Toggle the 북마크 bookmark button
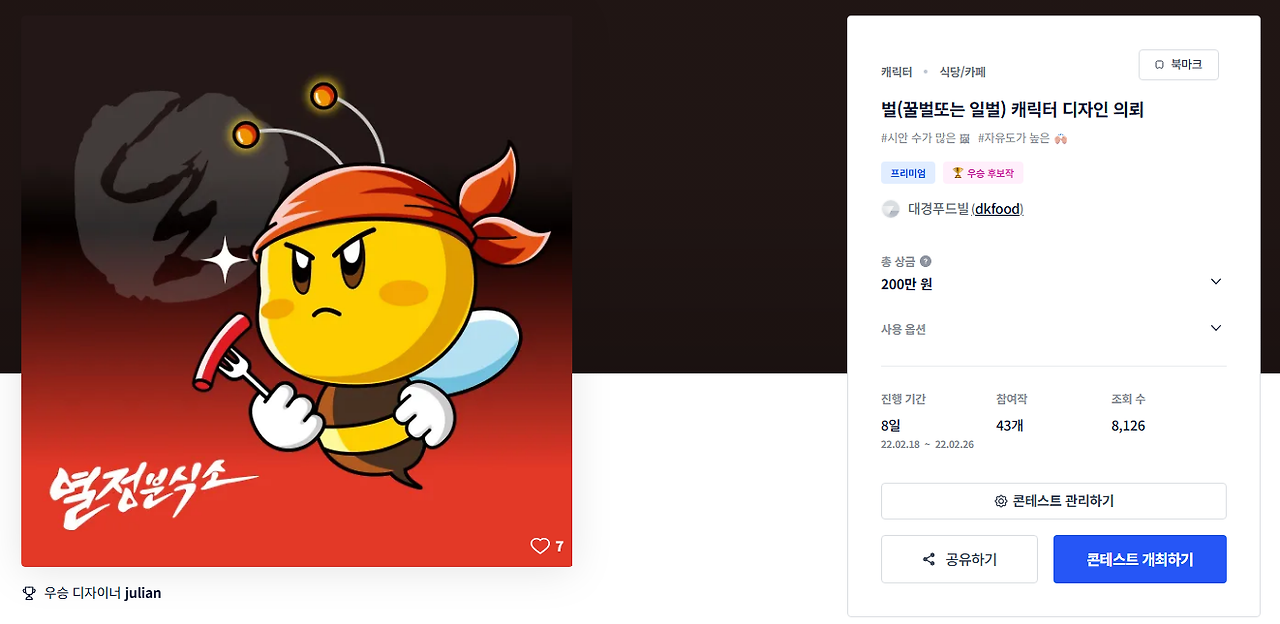This screenshot has height=624, width=1280. coord(1178,64)
